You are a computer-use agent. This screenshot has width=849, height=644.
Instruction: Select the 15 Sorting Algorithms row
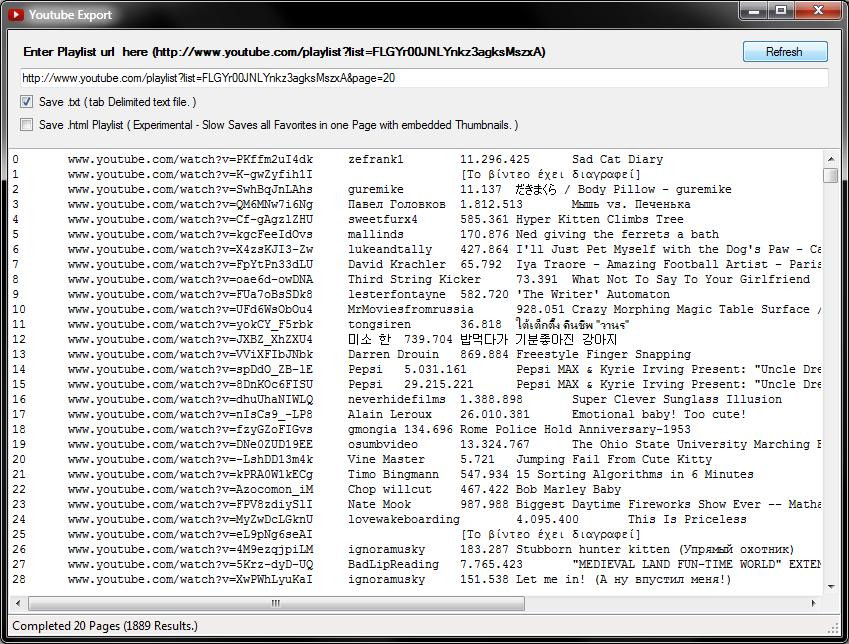point(416,474)
